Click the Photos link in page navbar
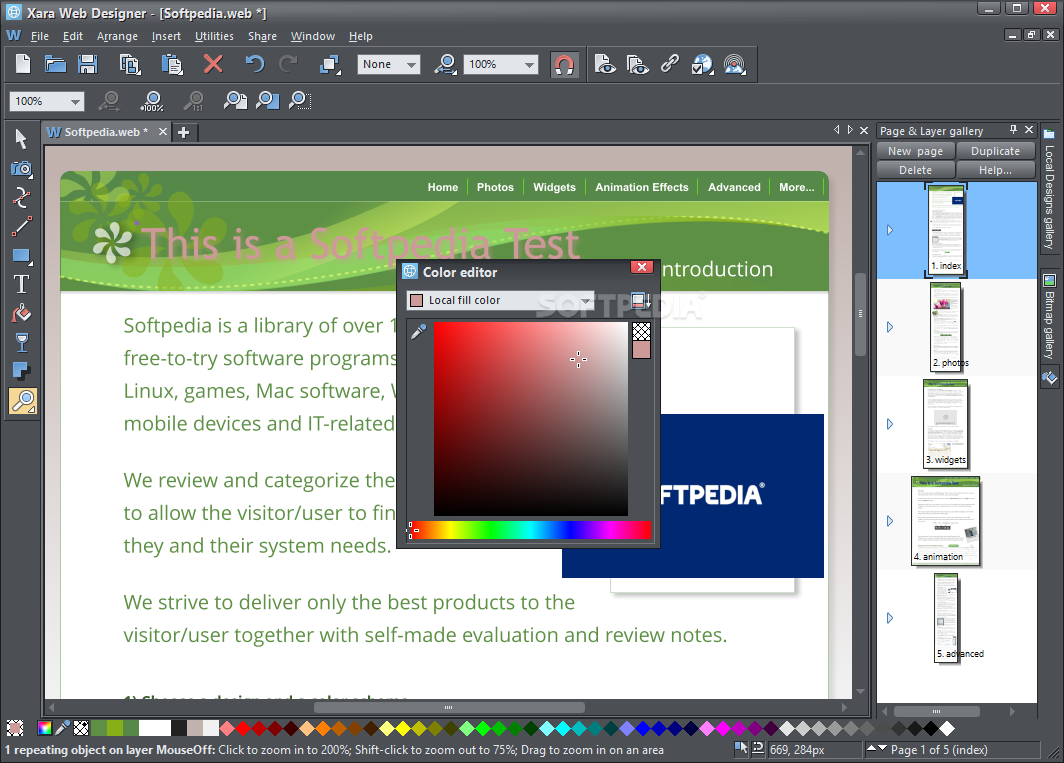The image size is (1064, 763). coord(495,187)
